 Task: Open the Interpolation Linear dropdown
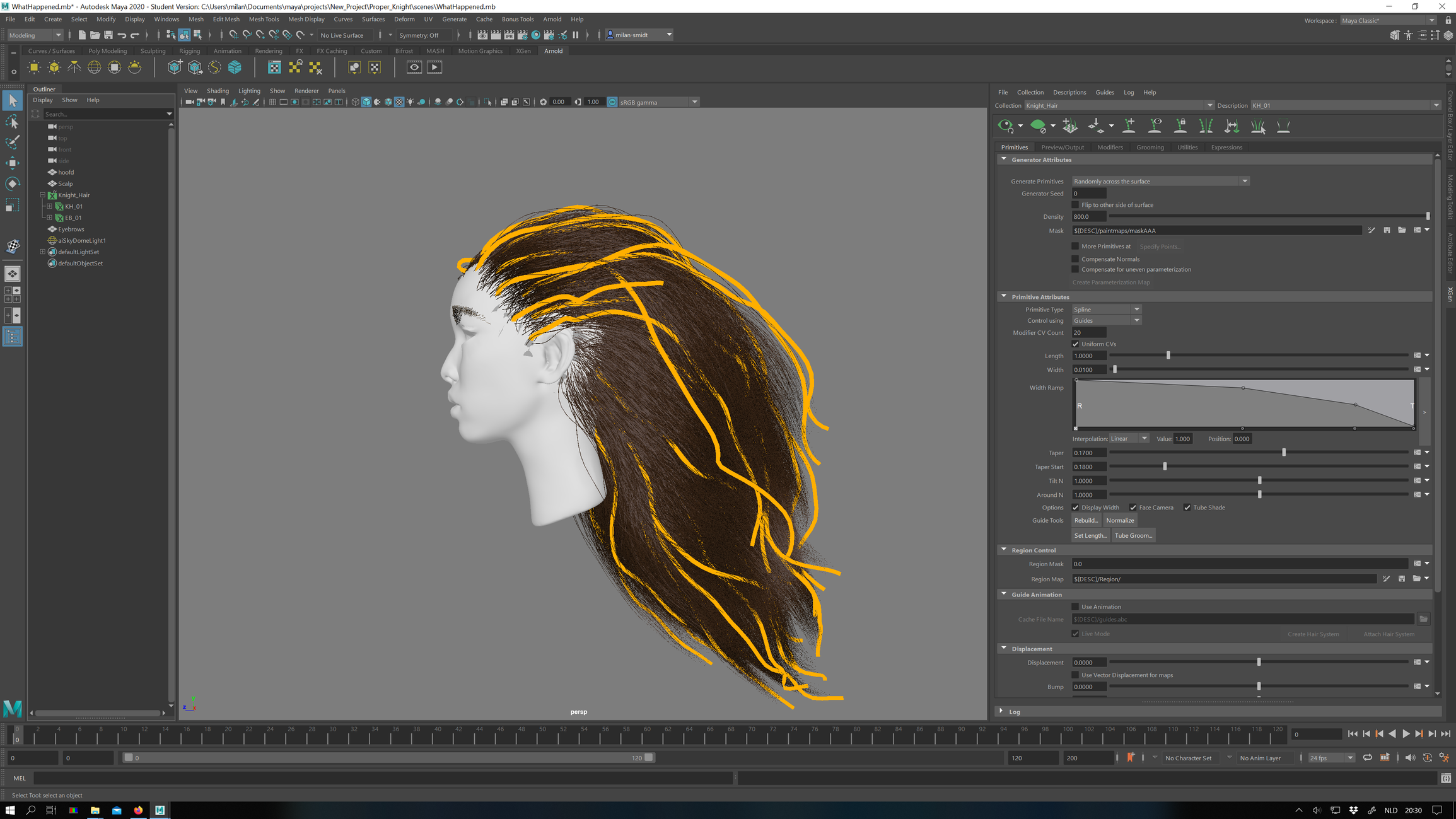[1129, 439]
